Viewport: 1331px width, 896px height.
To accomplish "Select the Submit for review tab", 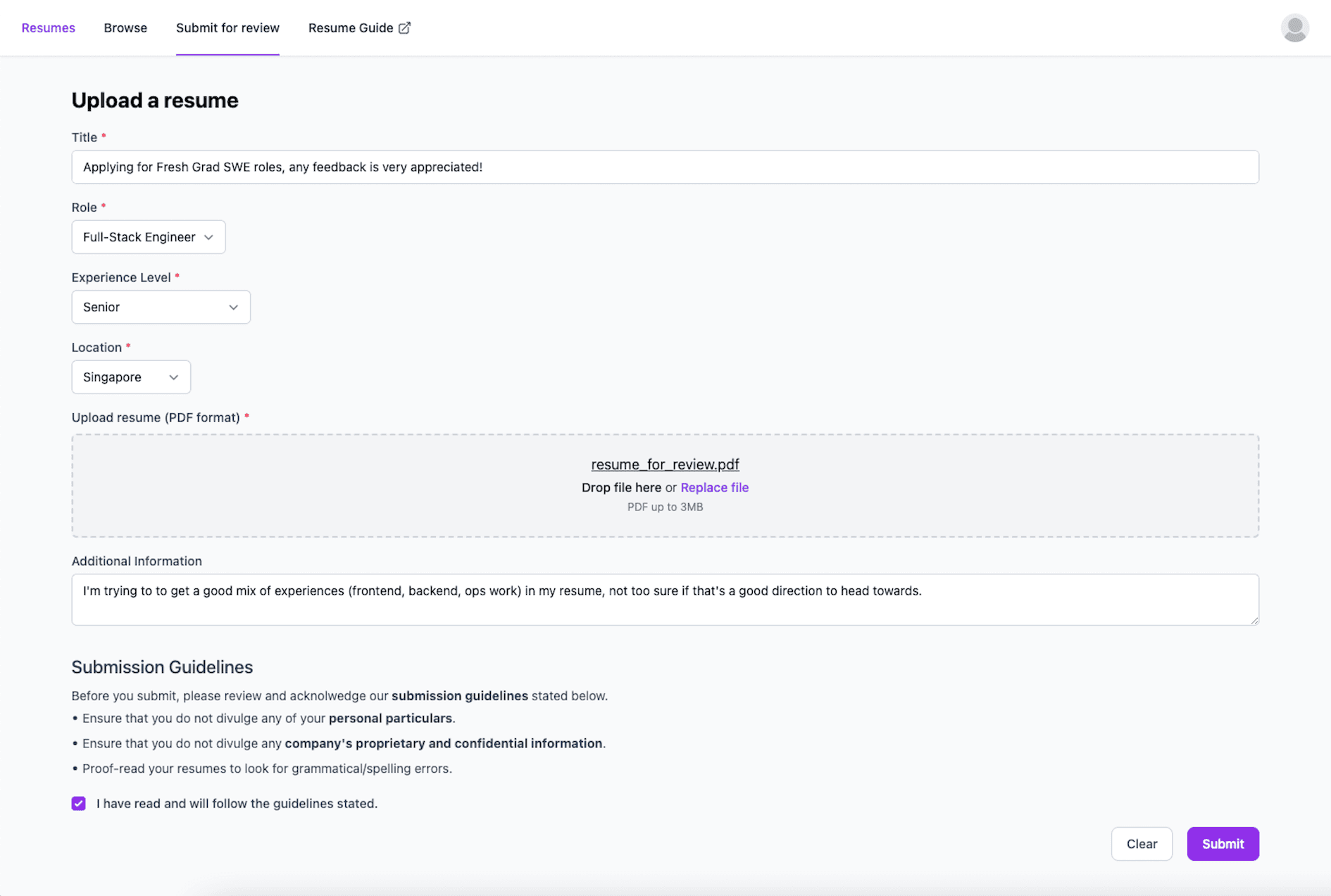I will click(227, 28).
